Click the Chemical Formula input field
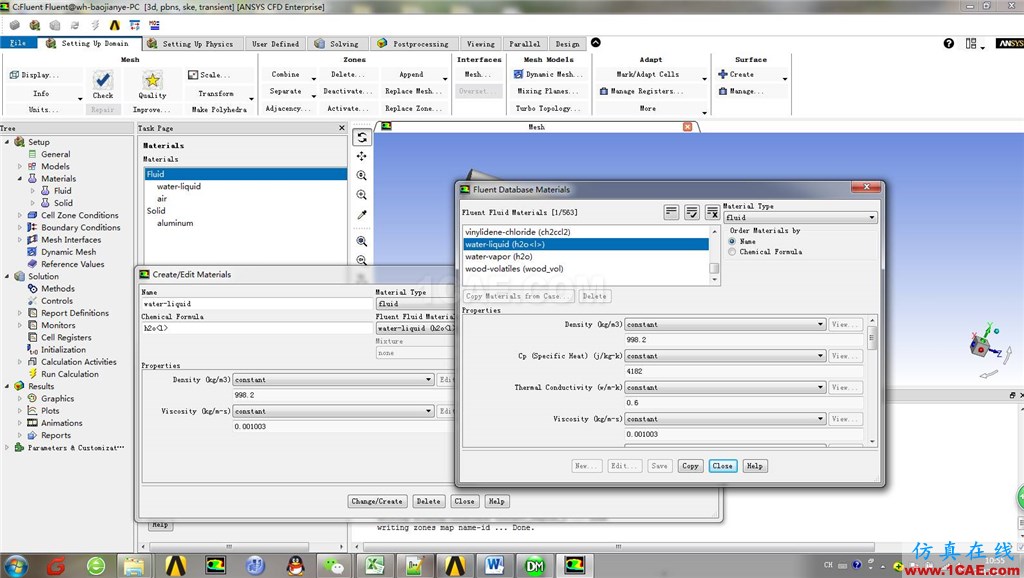Viewport: 1024px width, 578px height. [257, 328]
